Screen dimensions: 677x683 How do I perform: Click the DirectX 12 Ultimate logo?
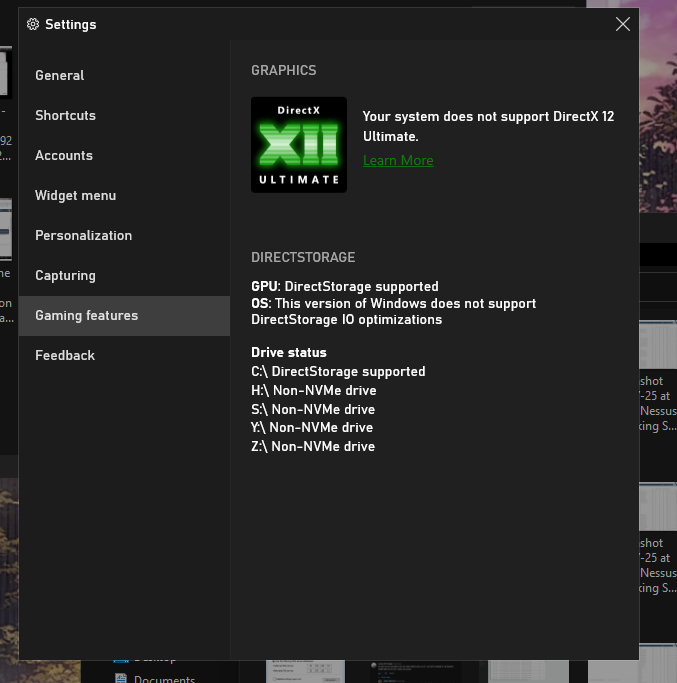pyautogui.click(x=299, y=145)
